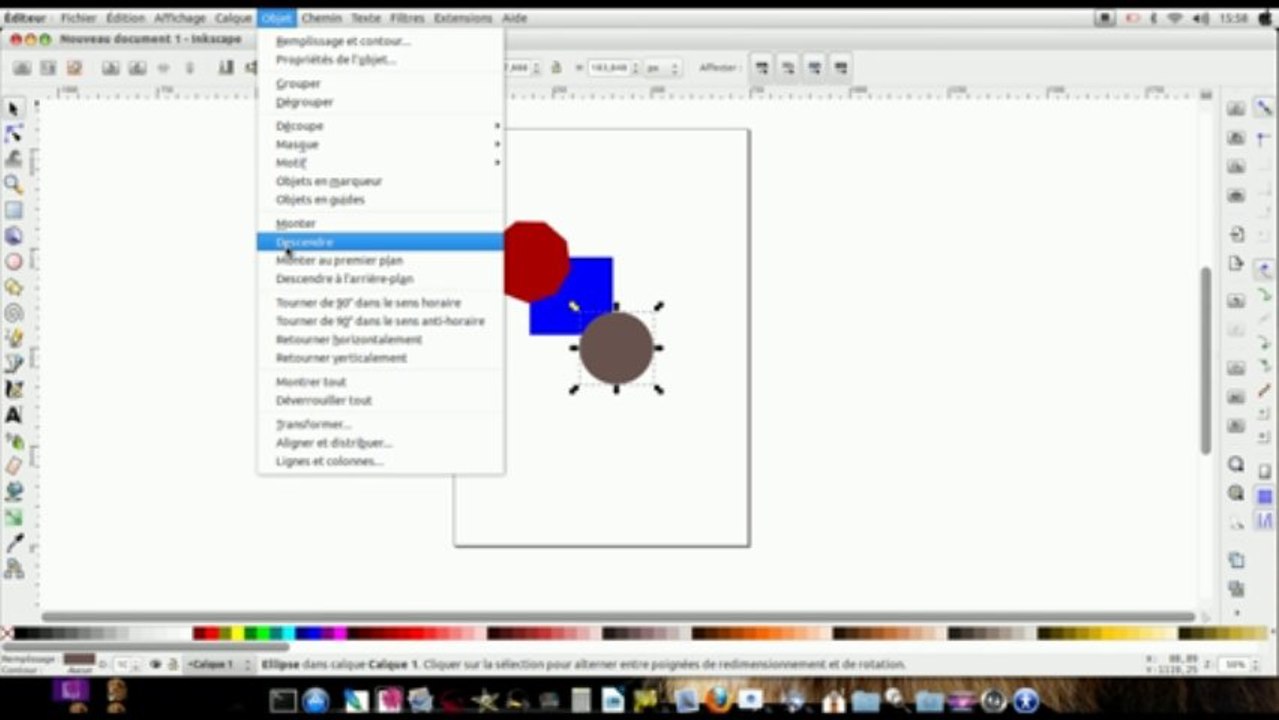The width and height of the screenshot is (1279, 720).
Task: Select the Star and polygon tool
Action: click(x=14, y=287)
